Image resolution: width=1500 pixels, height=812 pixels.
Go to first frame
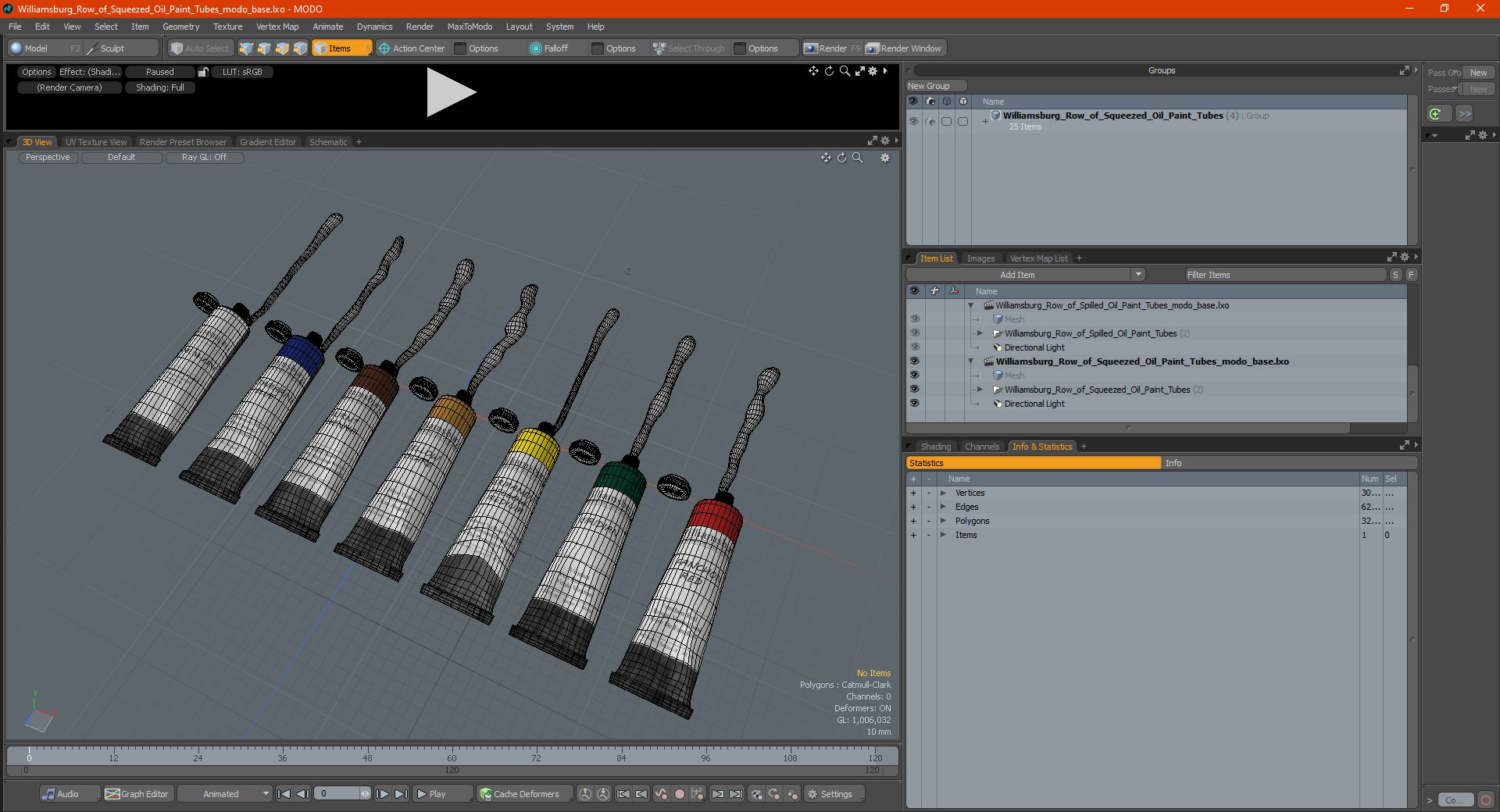(x=284, y=794)
